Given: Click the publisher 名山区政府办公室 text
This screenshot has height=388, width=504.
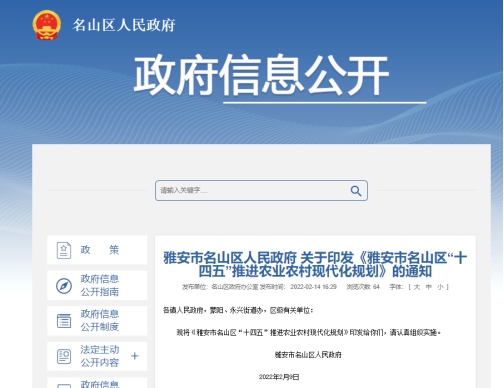Looking at the screenshot, I should click(x=235, y=287).
